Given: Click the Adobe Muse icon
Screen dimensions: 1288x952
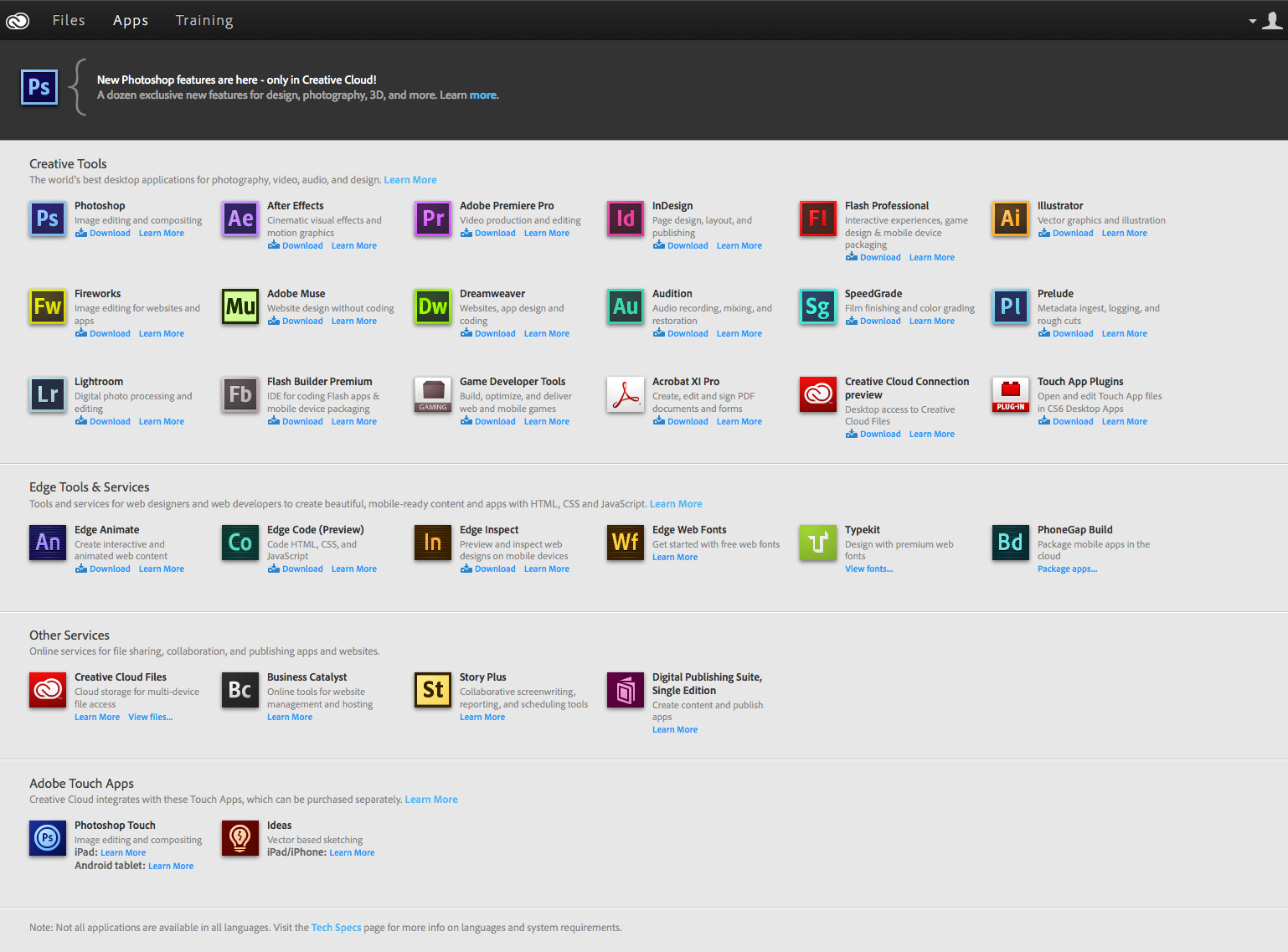Looking at the screenshot, I should pyautogui.click(x=240, y=306).
